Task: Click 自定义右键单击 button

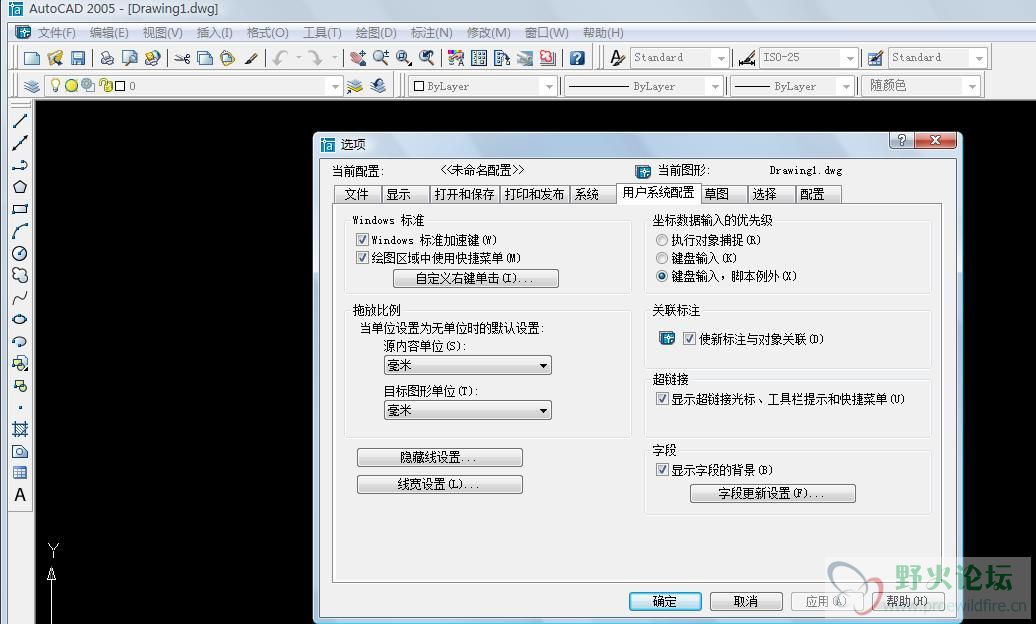Action: (x=476, y=278)
